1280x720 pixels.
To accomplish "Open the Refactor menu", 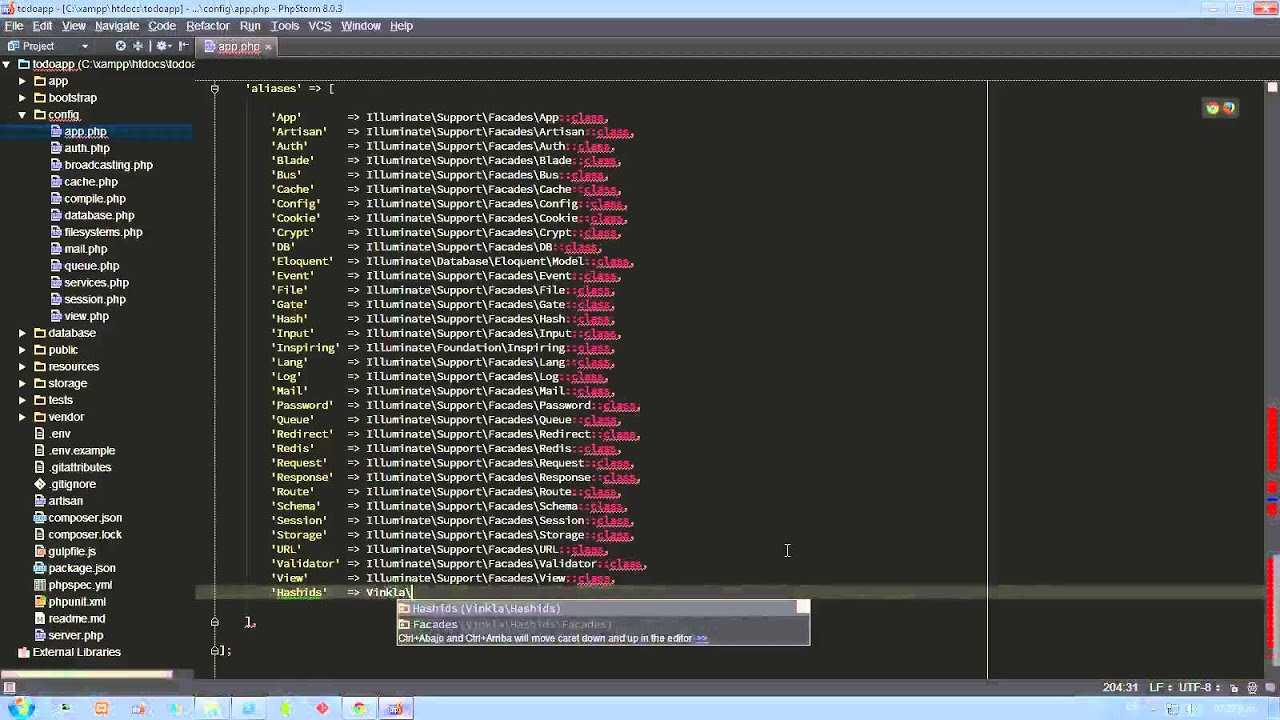I will [x=207, y=26].
